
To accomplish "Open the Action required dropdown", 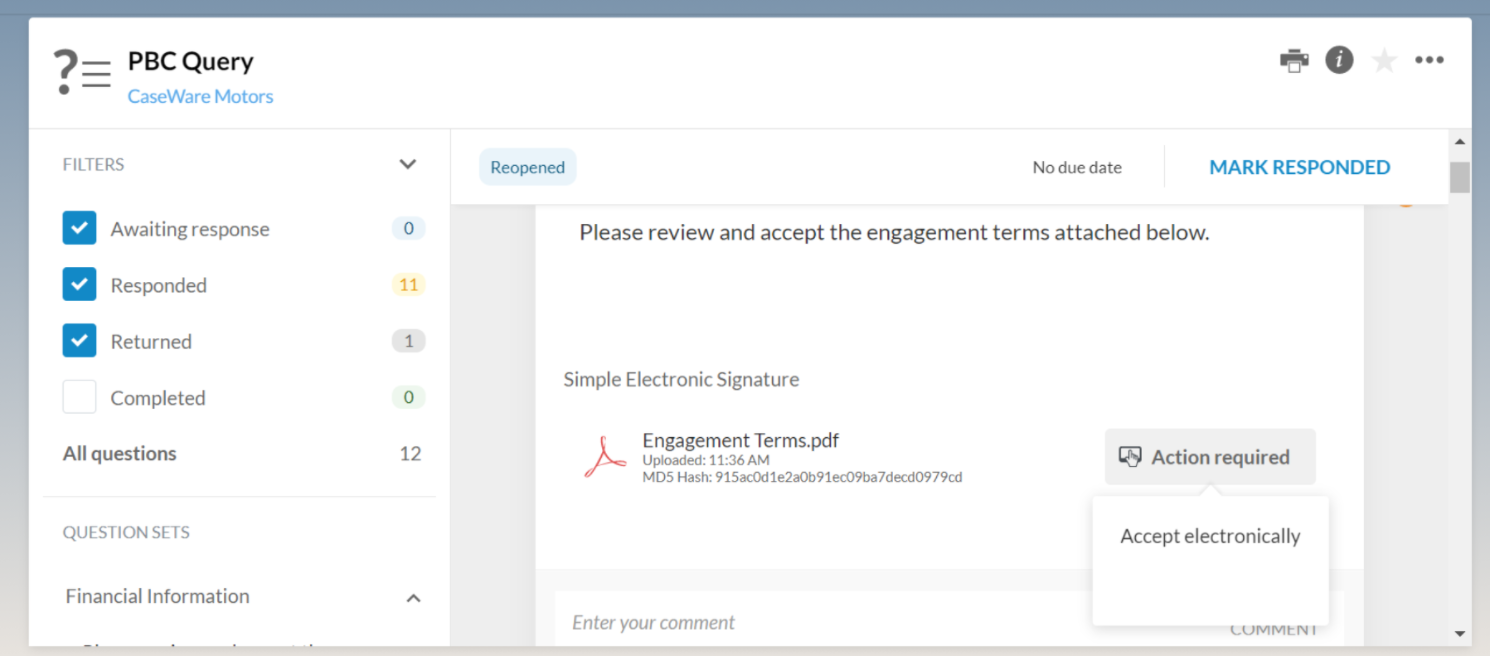I will pos(1210,456).
